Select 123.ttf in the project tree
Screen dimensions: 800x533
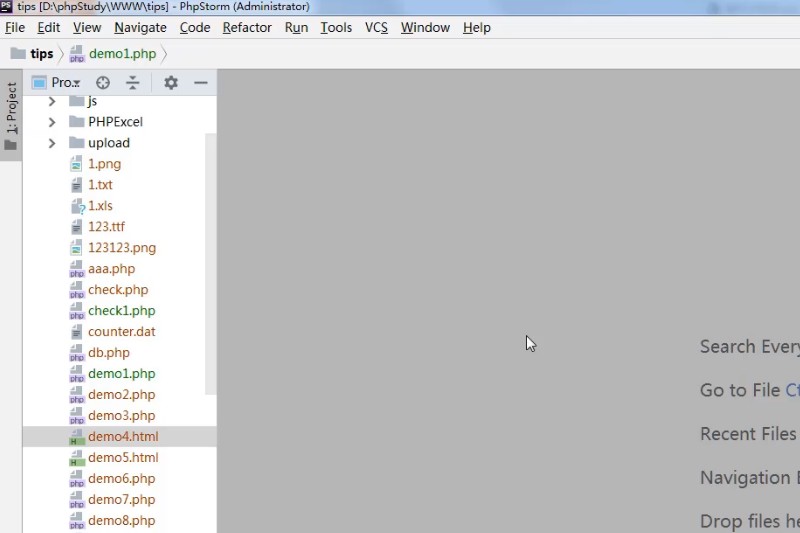[106, 226]
